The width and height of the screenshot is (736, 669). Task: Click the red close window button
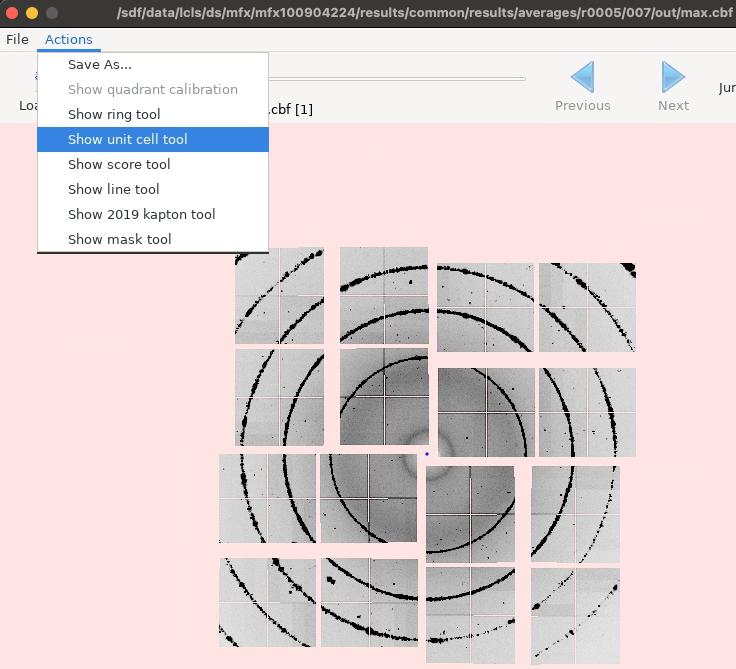(x=12, y=13)
